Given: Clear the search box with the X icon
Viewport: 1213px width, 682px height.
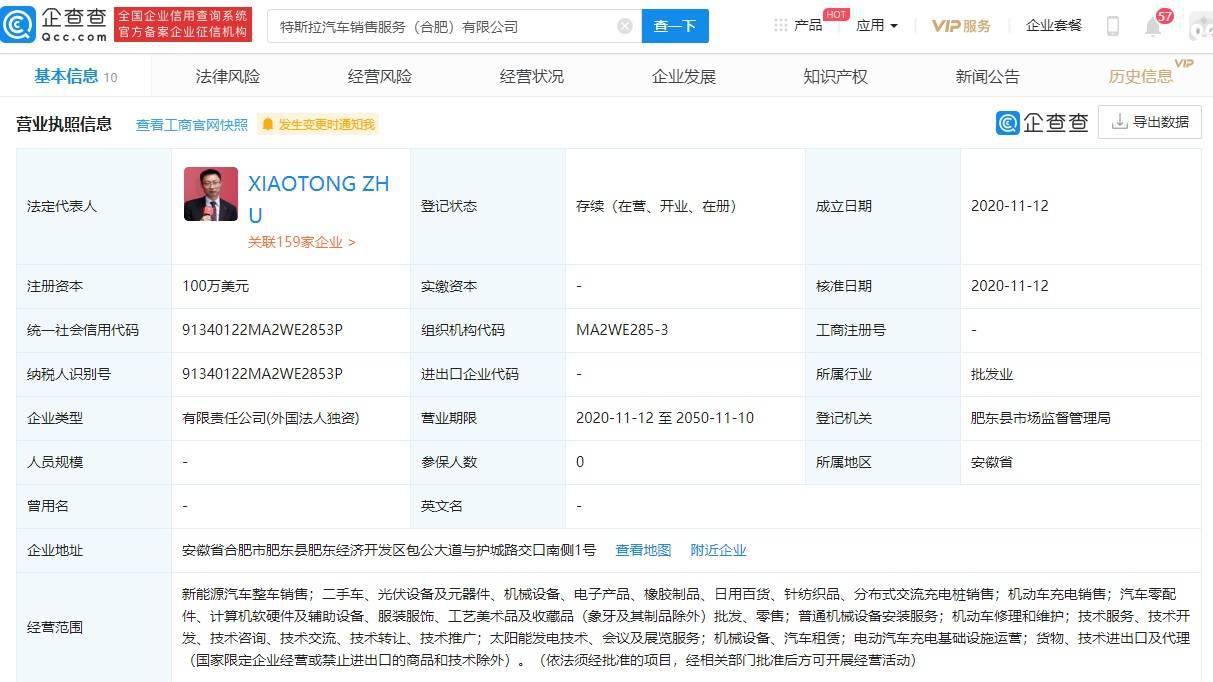Looking at the screenshot, I should (x=625, y=26).
